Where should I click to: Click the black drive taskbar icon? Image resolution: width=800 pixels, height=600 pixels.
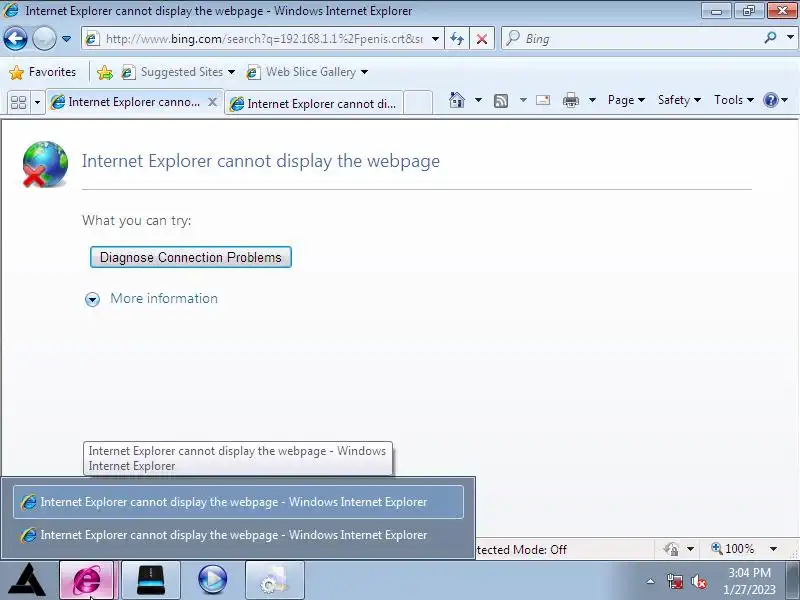pos(151,580)
